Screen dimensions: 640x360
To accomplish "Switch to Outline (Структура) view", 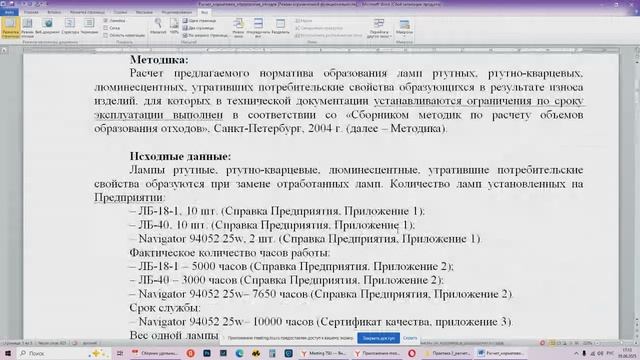I will point(70,27).
